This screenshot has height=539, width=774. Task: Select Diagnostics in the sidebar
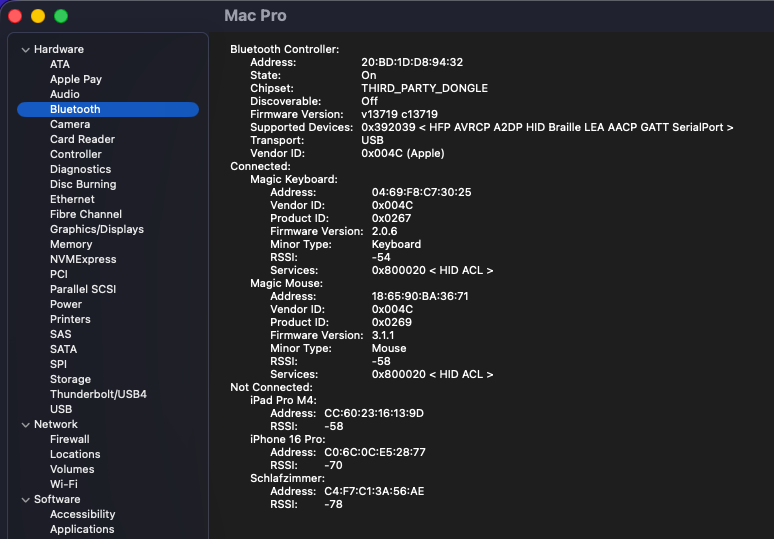coord(80,169)
